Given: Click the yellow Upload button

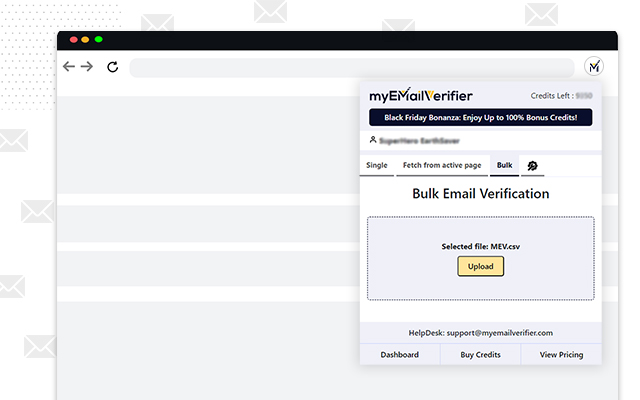Looking at the screenshot, I should pyautogui.click(x=480, y=266).
